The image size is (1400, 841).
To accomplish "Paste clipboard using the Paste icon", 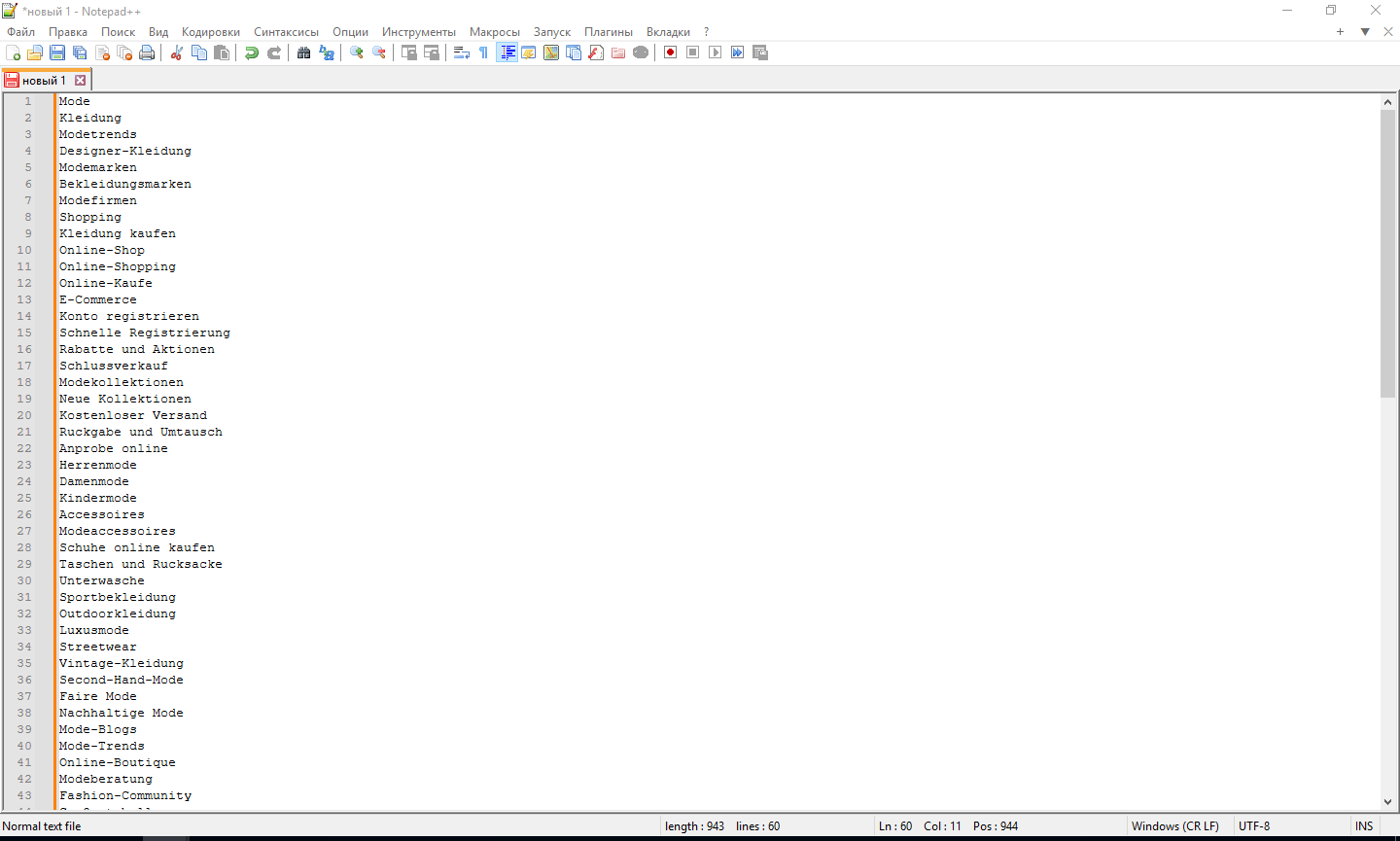I will 222,53.
